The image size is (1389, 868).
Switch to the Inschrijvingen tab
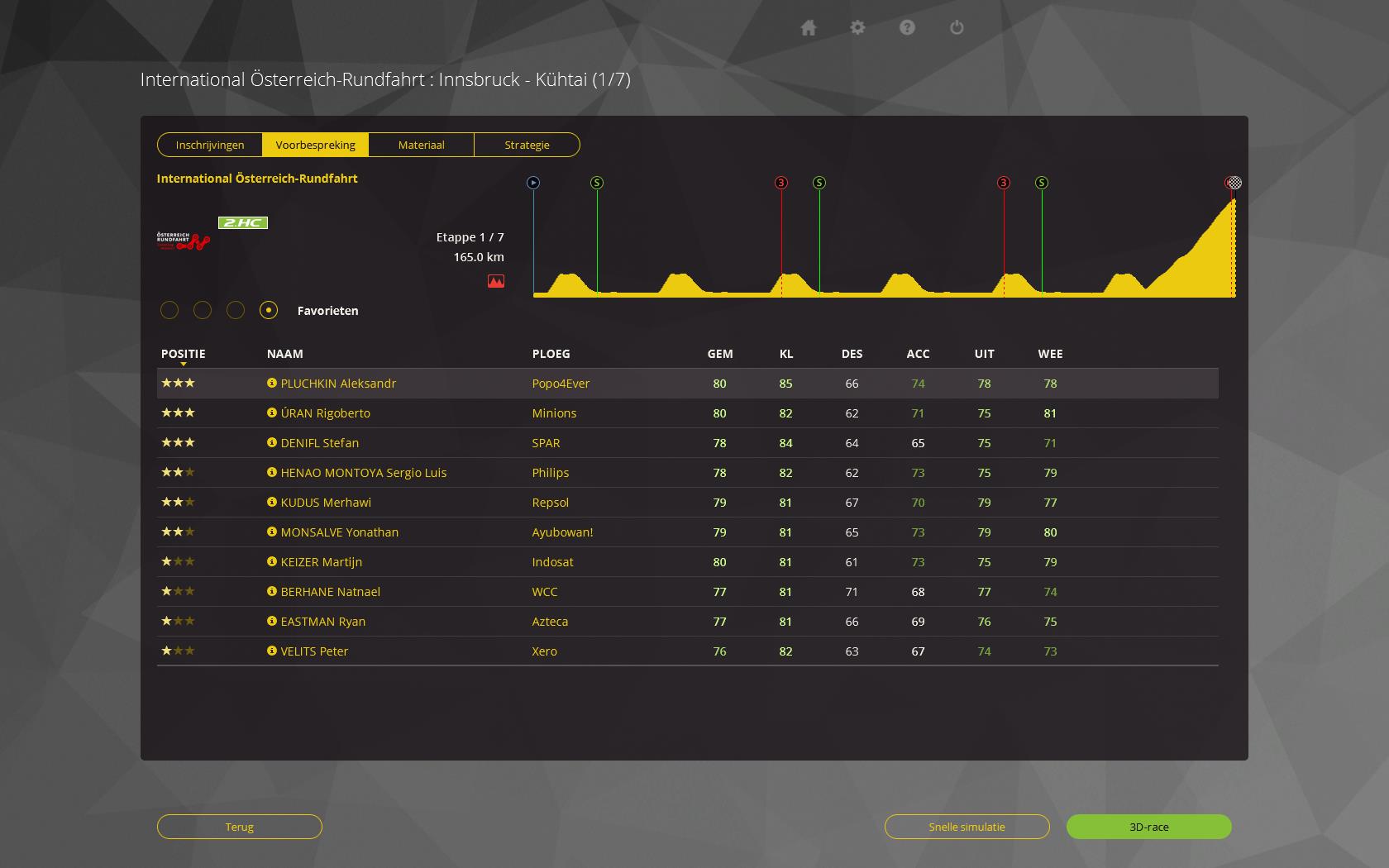[210, 145]
